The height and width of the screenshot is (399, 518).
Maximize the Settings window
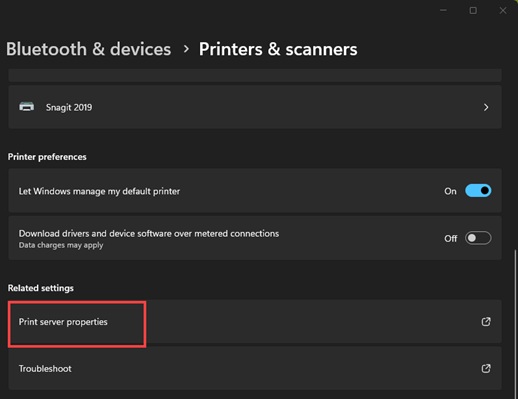pyautogui.click(x=473, y=11)
